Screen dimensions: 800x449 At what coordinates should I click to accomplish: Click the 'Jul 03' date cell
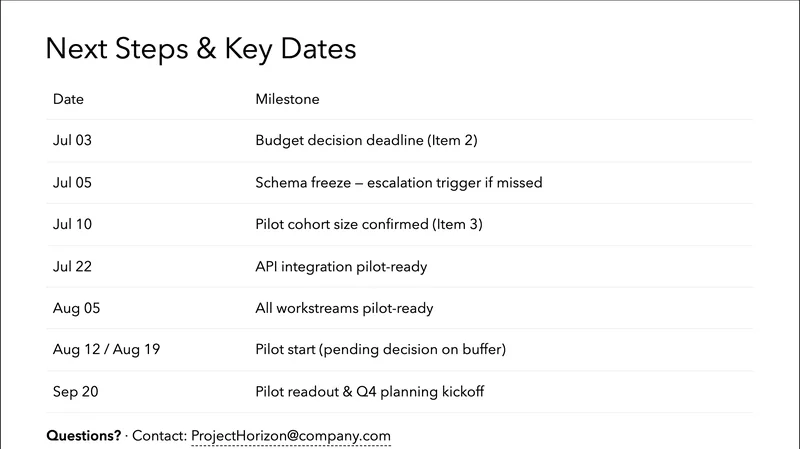tap(72, 141)
